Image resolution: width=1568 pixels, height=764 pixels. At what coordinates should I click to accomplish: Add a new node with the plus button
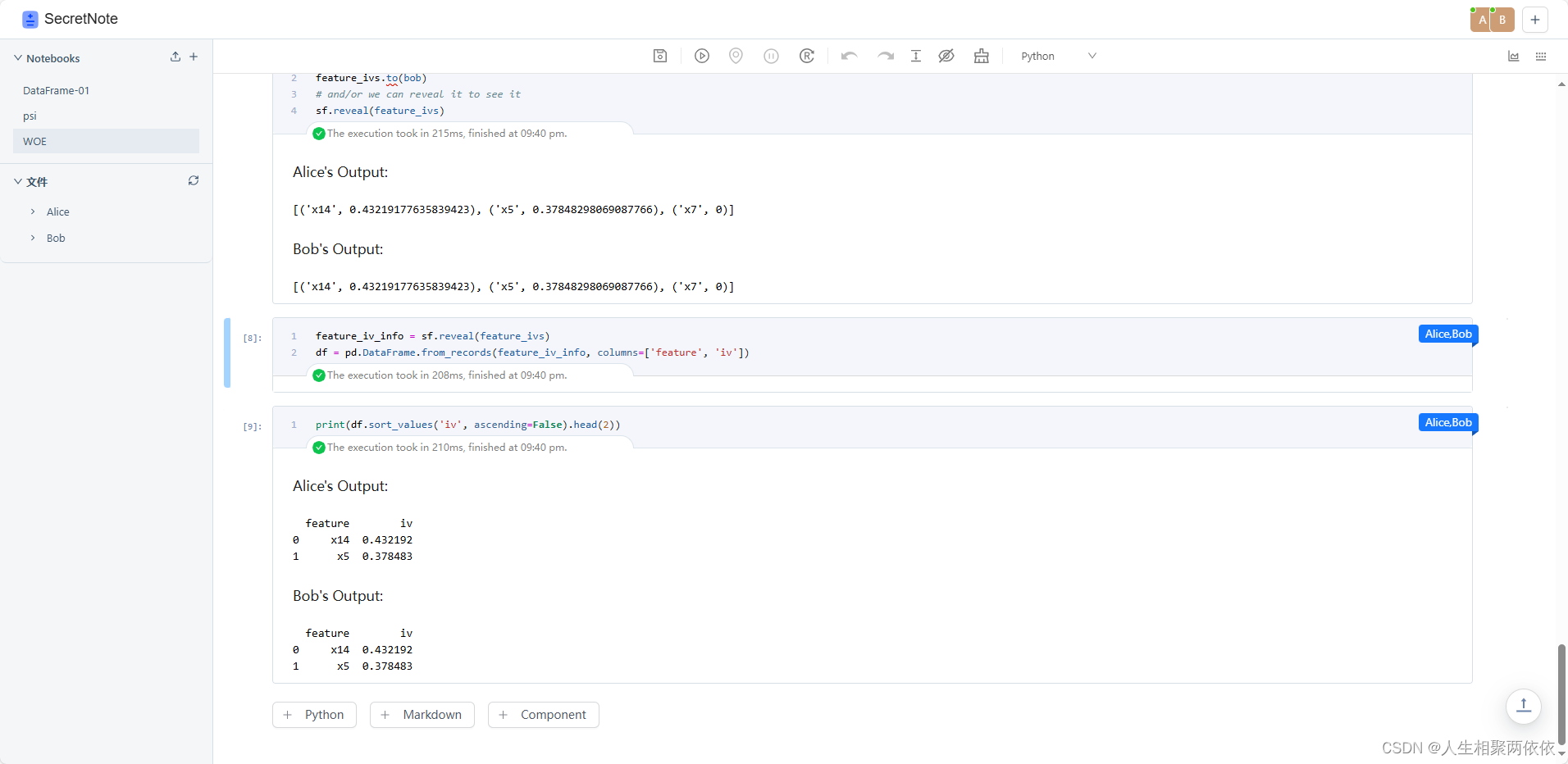[x=1535, y=20]
